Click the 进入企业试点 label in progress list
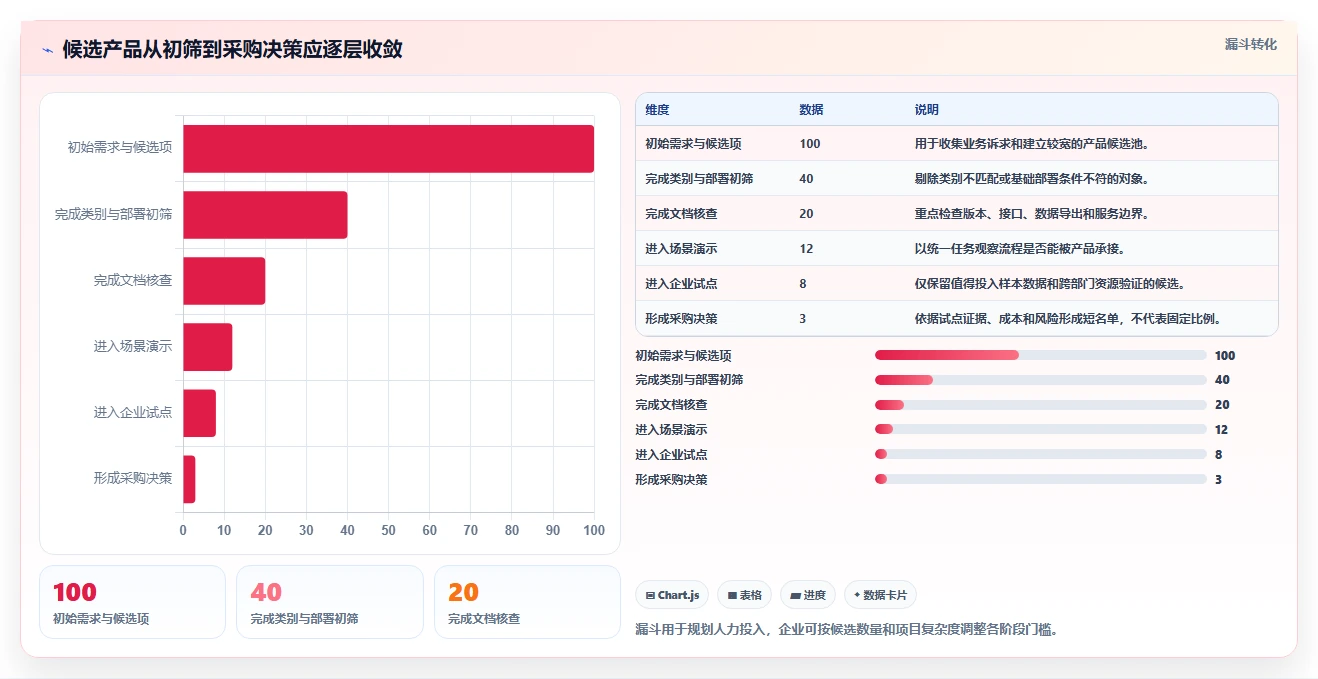Image resolution: width=1318 pixels, height=679 pixels. pos(671,454)
